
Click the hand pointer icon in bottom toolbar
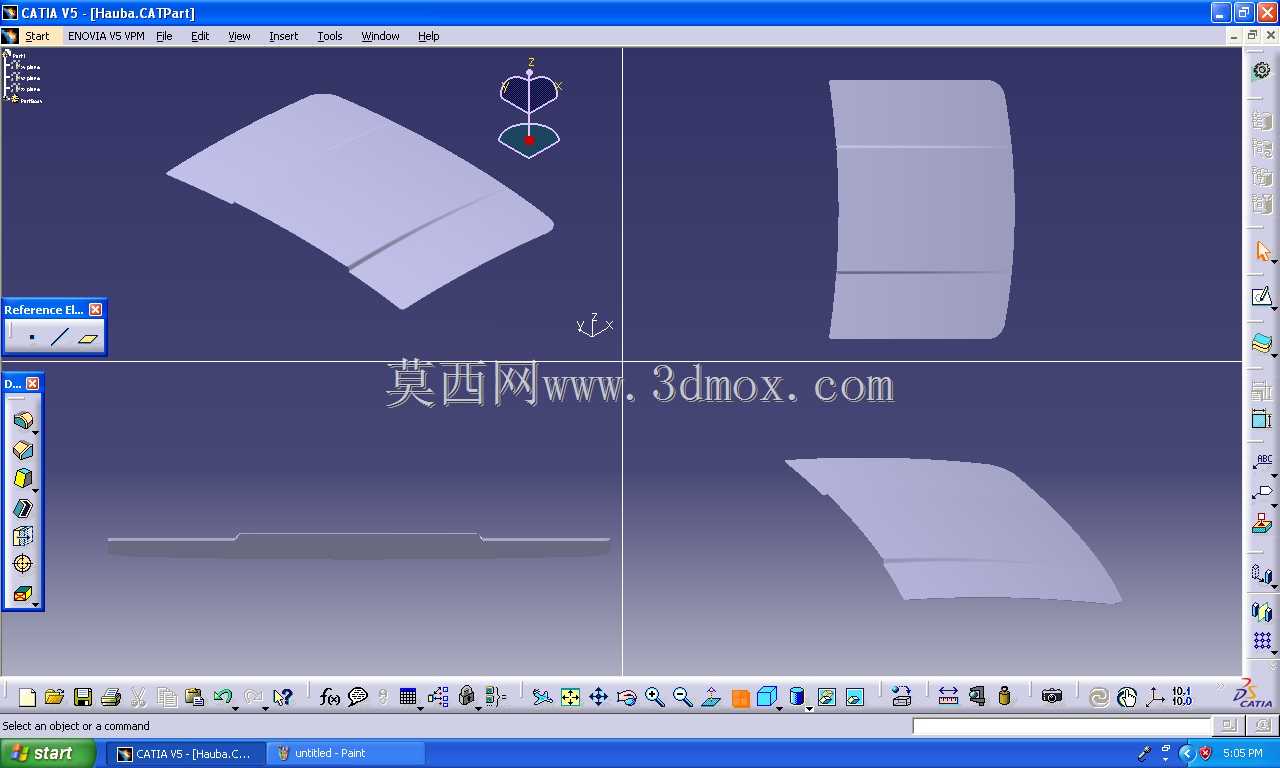coord(1127,697)
